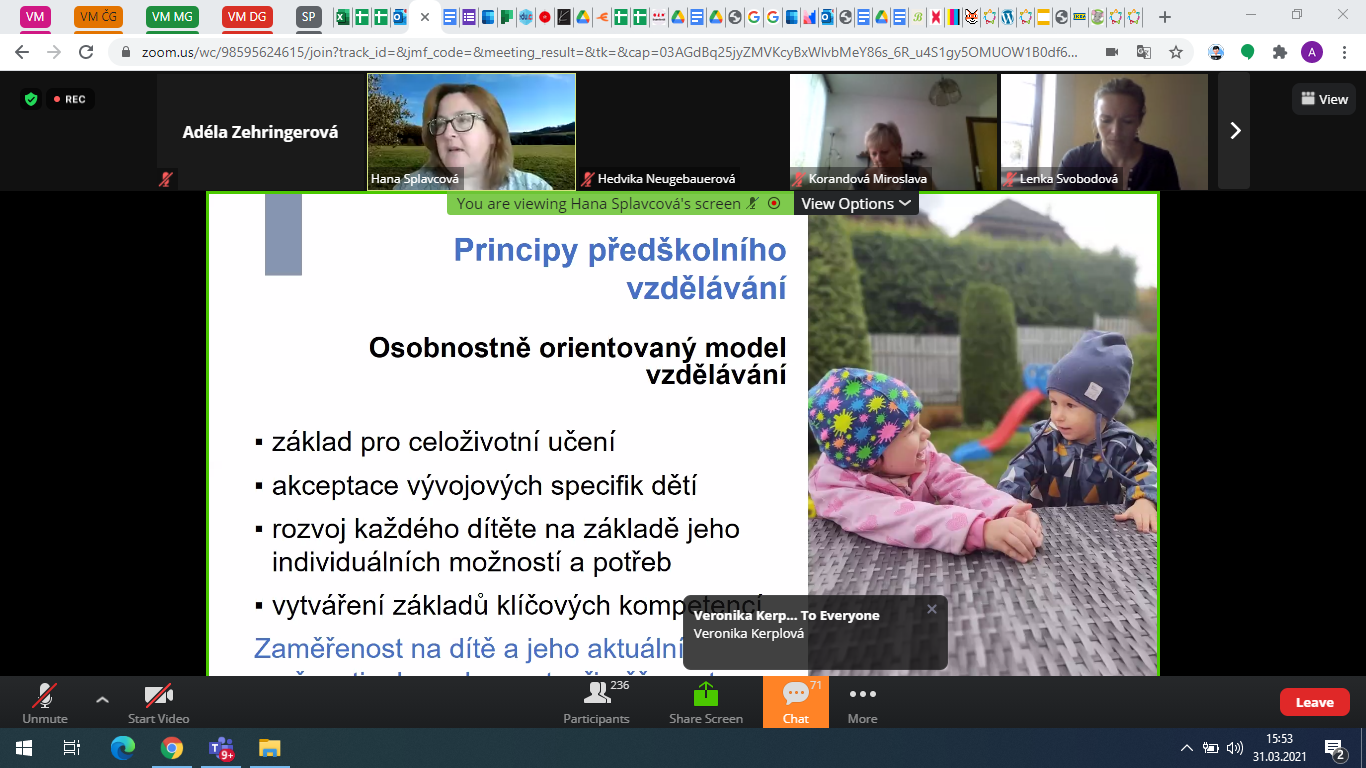
Task: Bookmark this page with the star icon
Action: (x=1176, y=52)
